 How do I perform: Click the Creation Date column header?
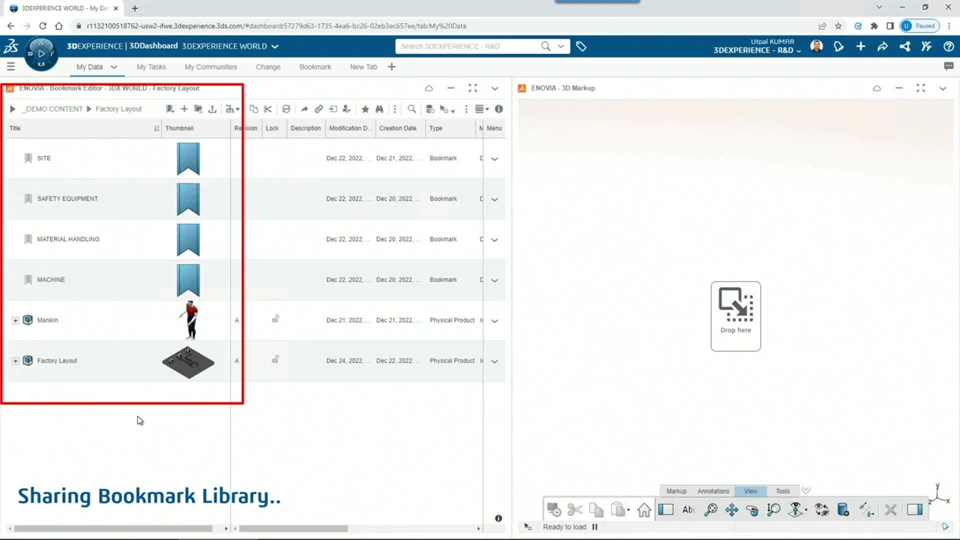(398, 129)
